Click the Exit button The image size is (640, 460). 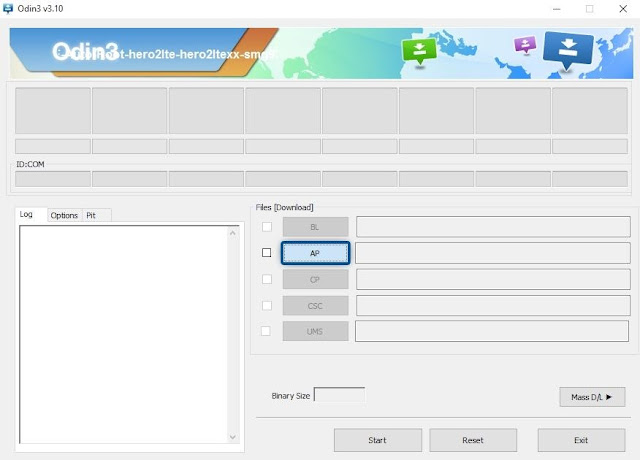(581, 440)
